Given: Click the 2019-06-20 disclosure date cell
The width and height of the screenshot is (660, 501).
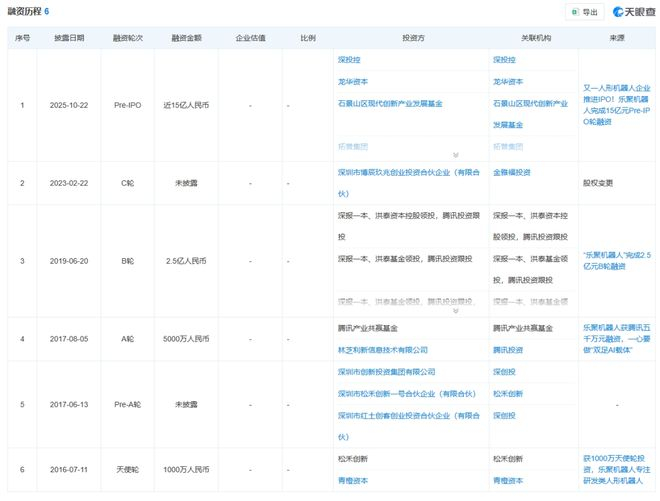Looking at the screenshot, I should pyautogui.click(x=69, y=261).
